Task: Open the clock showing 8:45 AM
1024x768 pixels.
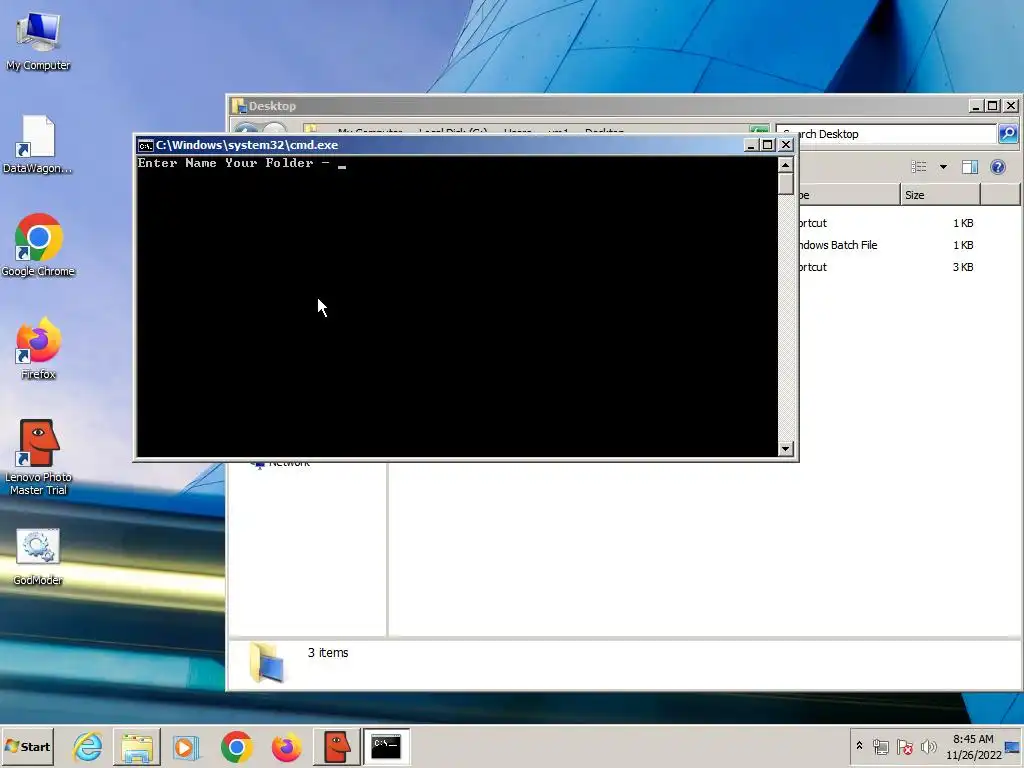Action: click(973, 746)
